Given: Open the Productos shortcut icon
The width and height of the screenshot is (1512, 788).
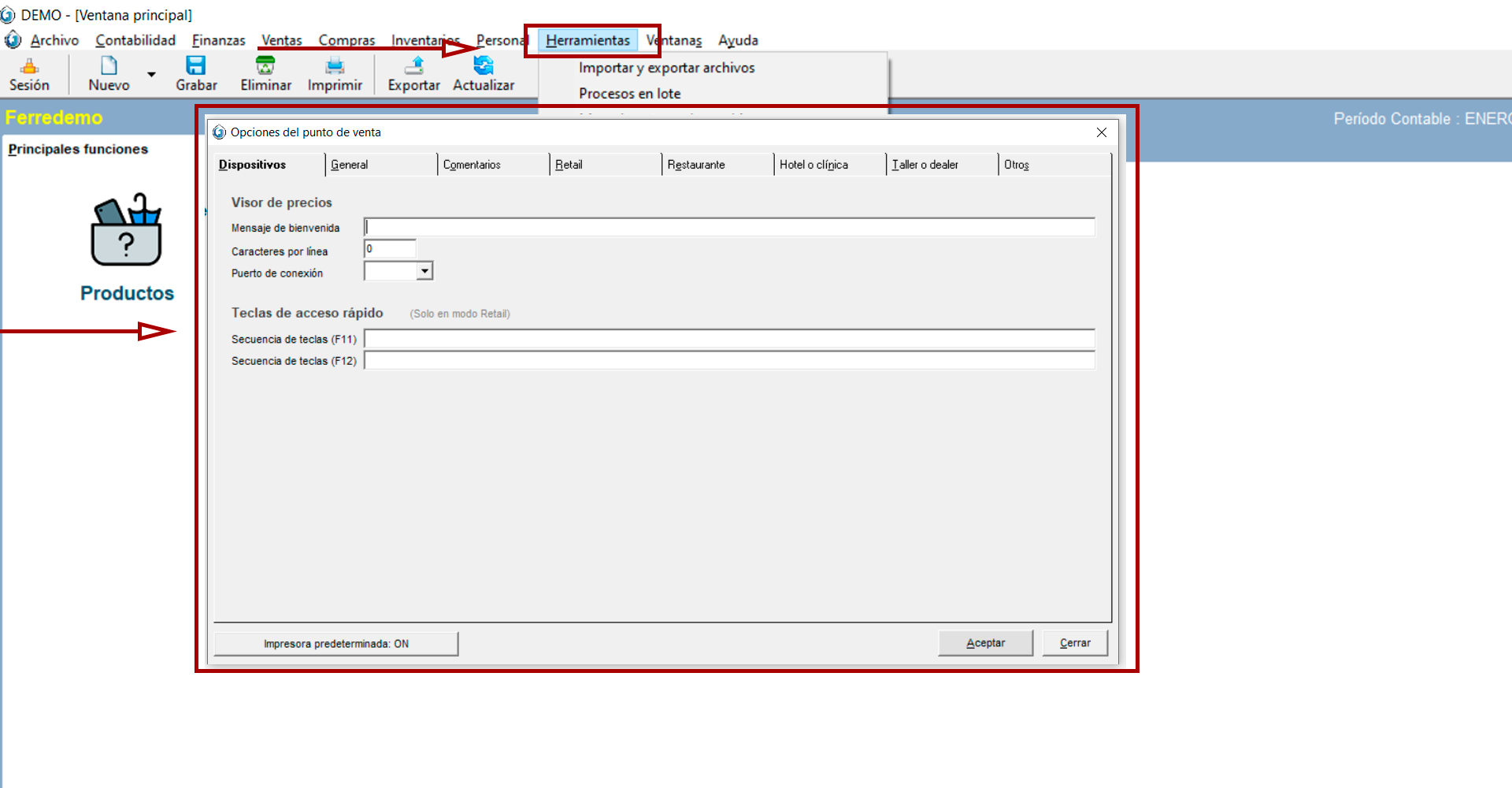Looking at the screenshot, I should tap(127, 232).
